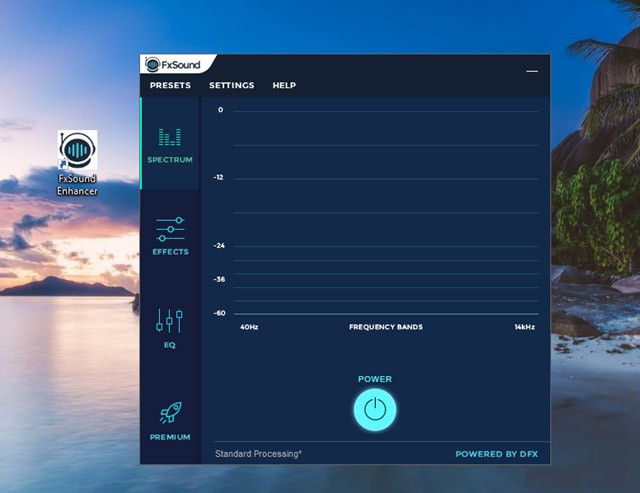The width and height of the screenshot is (640, 493).
Task: Click the Powered by DFX link
Action: [496, 454]
